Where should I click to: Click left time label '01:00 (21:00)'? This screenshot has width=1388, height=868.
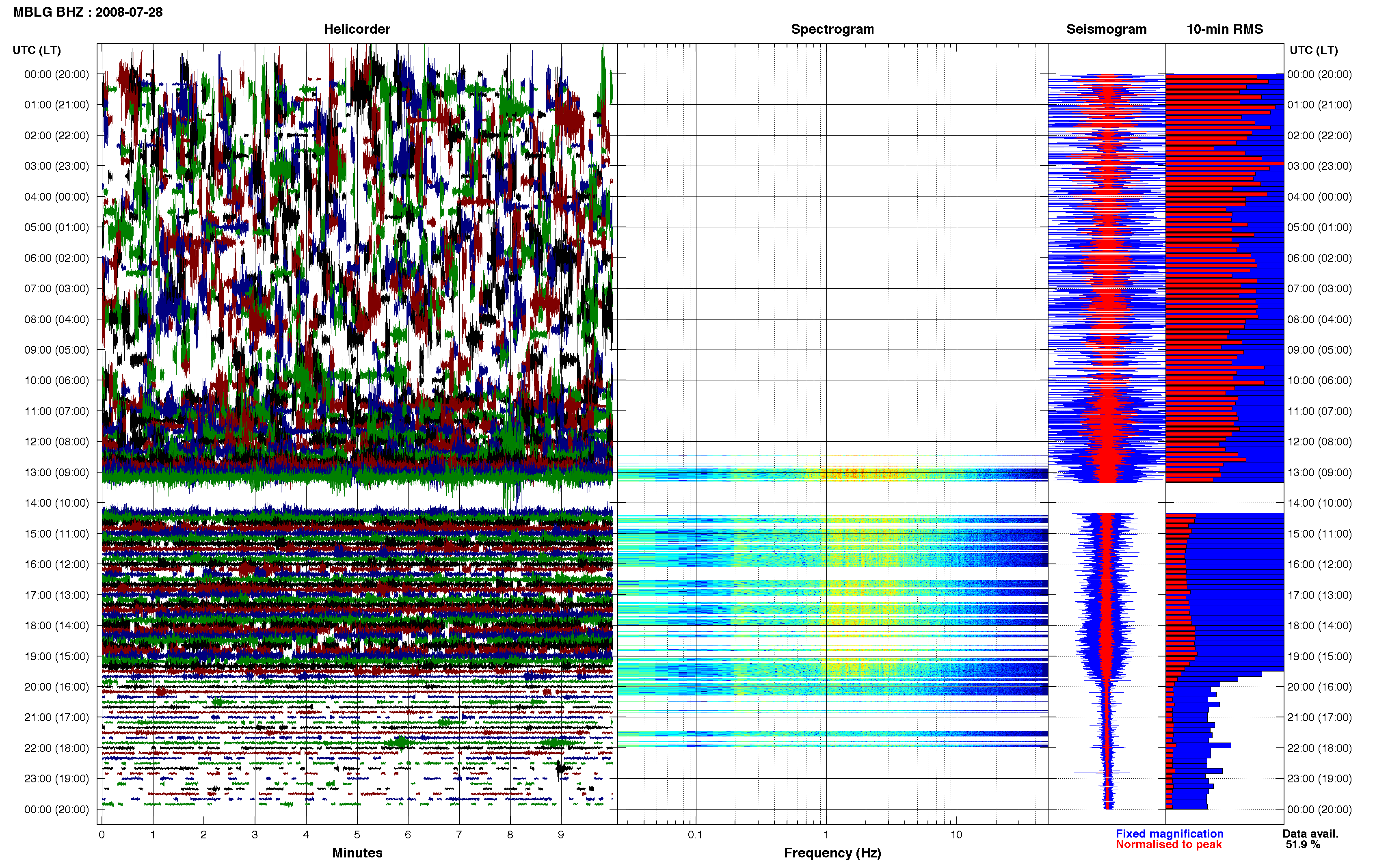[56, 105]
